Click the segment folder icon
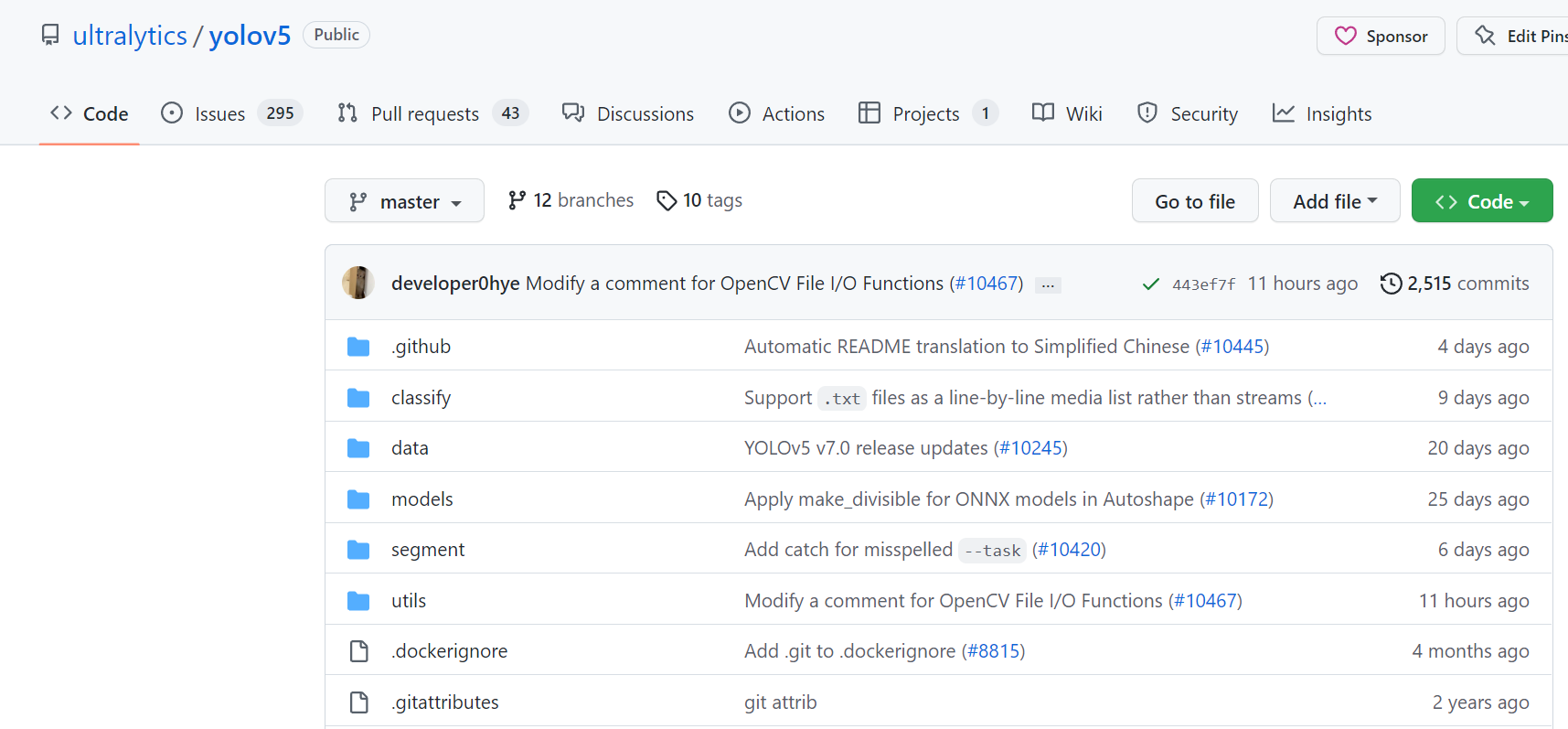The height and width of the screenshot is (729, 1568). (x=358, y=550)
